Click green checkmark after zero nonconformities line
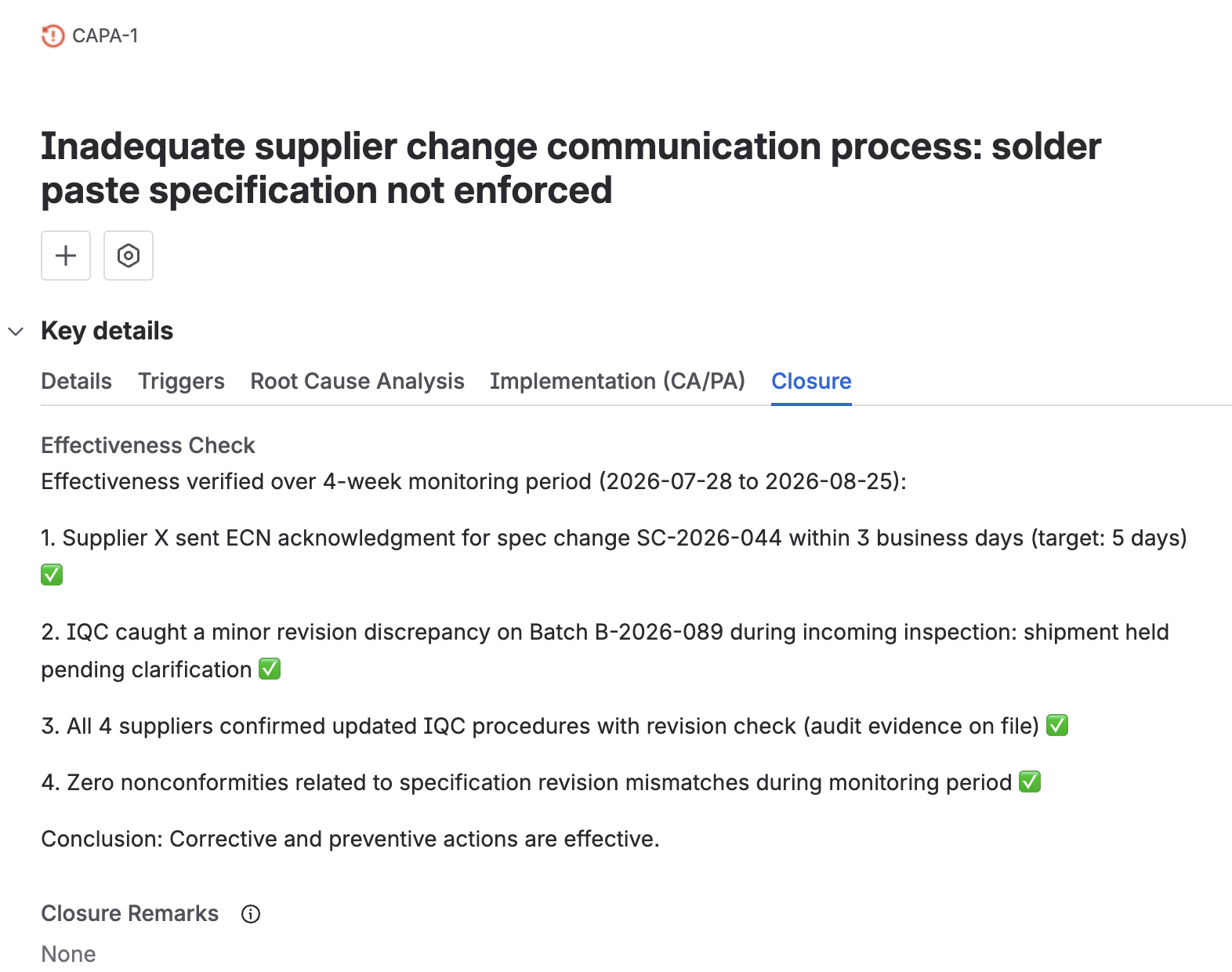This screenshot has width=1232, height=972. 1030,782
